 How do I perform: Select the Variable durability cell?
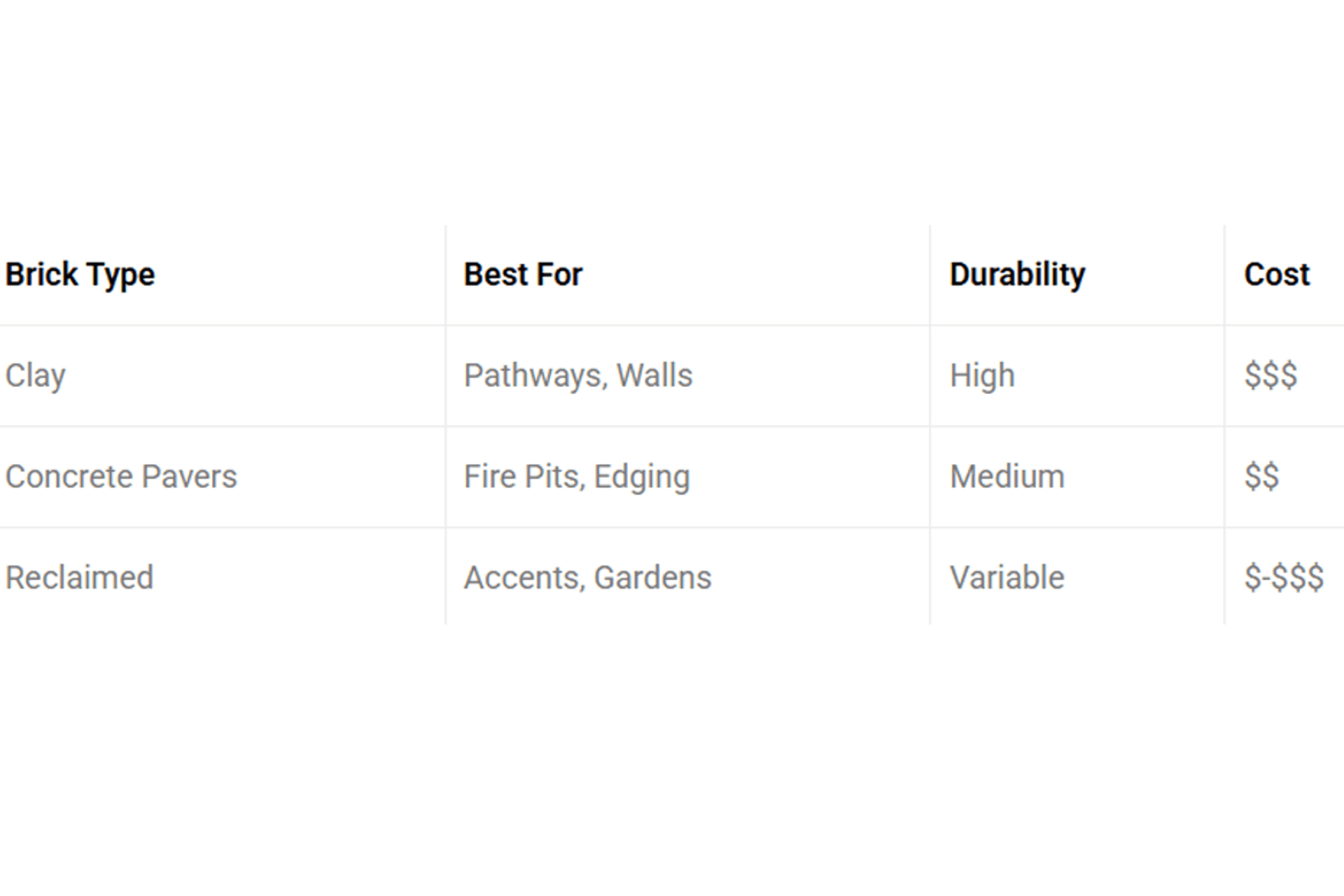click(1007, 578)
